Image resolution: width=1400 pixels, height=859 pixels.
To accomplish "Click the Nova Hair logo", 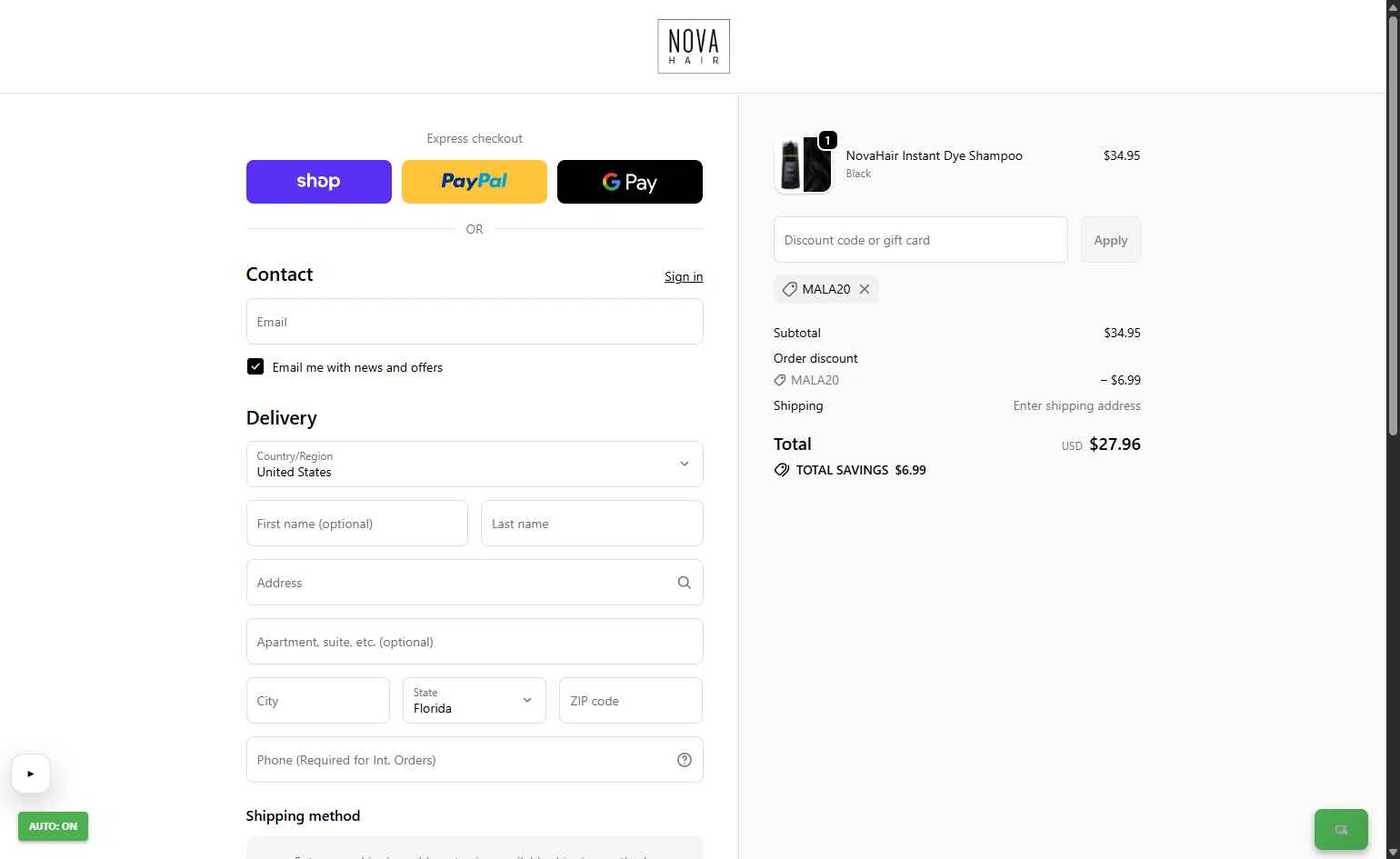I will pyautogui.click(x=694, y=46).
